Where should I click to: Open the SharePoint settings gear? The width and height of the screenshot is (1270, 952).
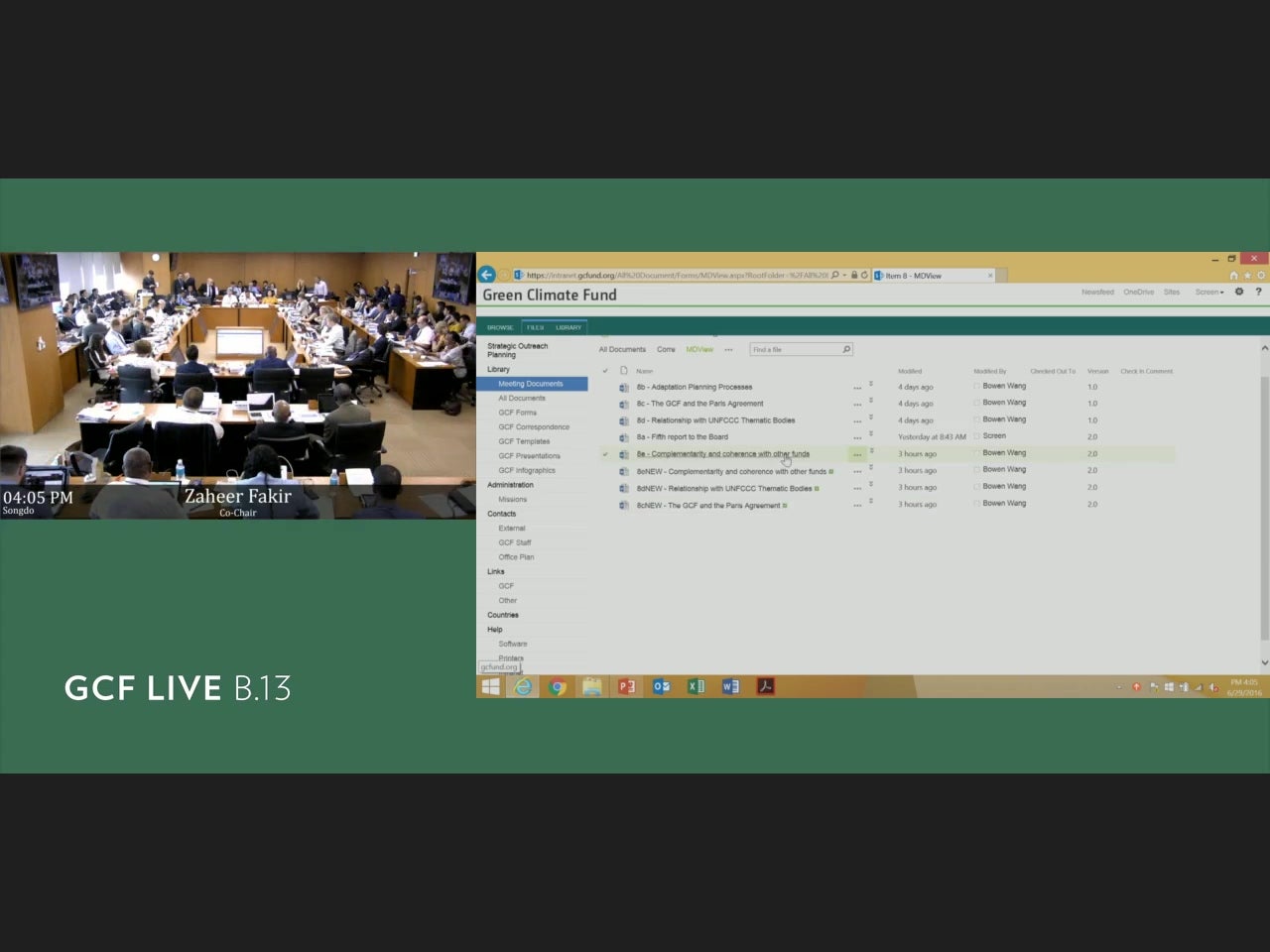(1238, 292)
